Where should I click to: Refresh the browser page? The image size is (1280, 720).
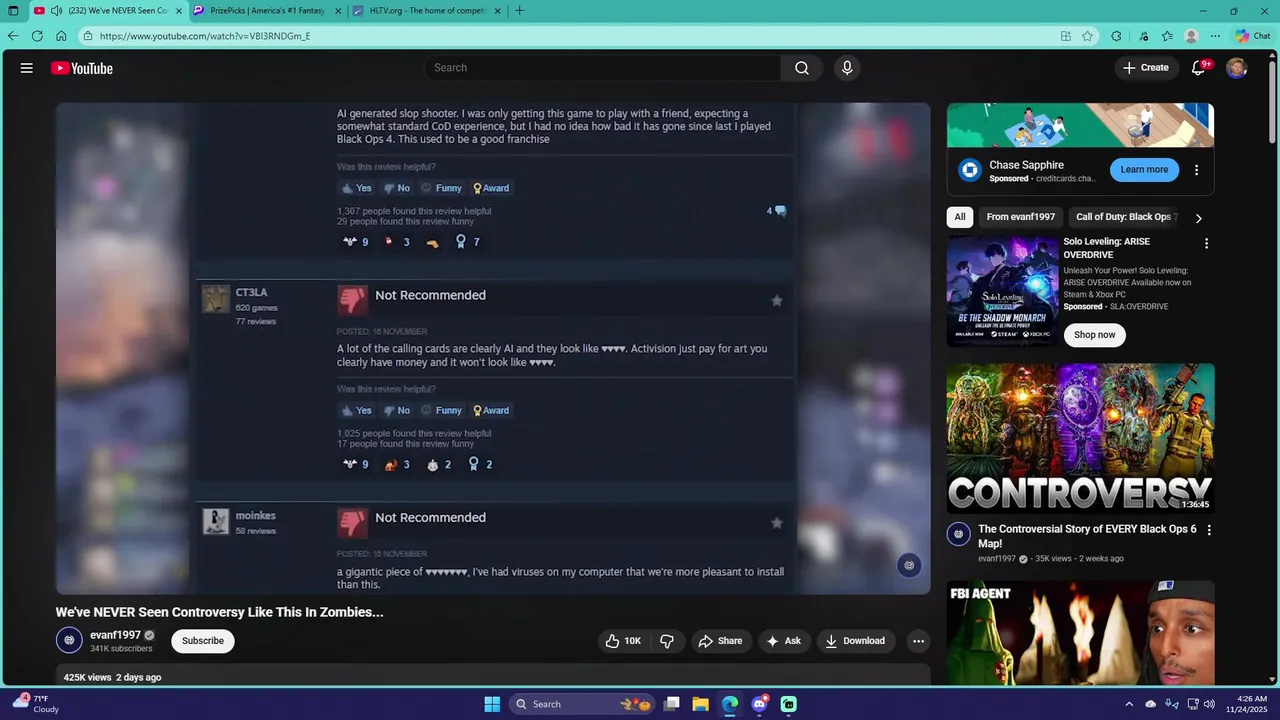[37, 36]
